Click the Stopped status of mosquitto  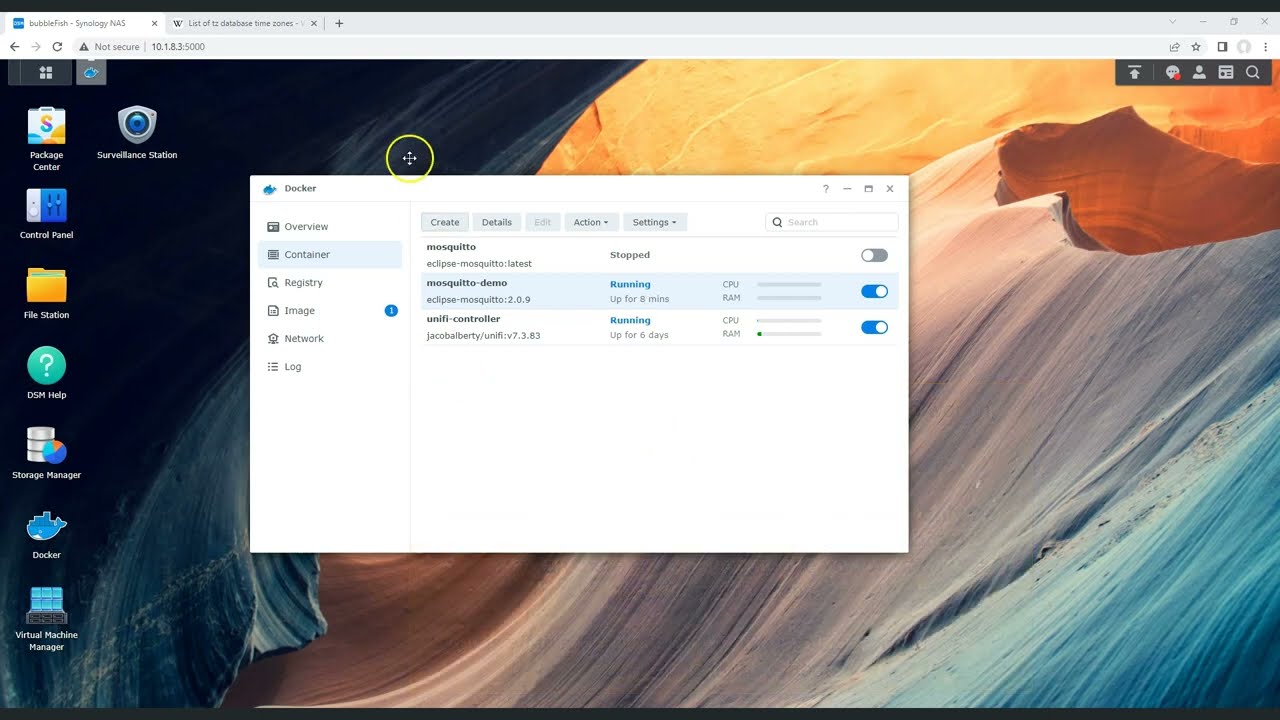point(630,255)
